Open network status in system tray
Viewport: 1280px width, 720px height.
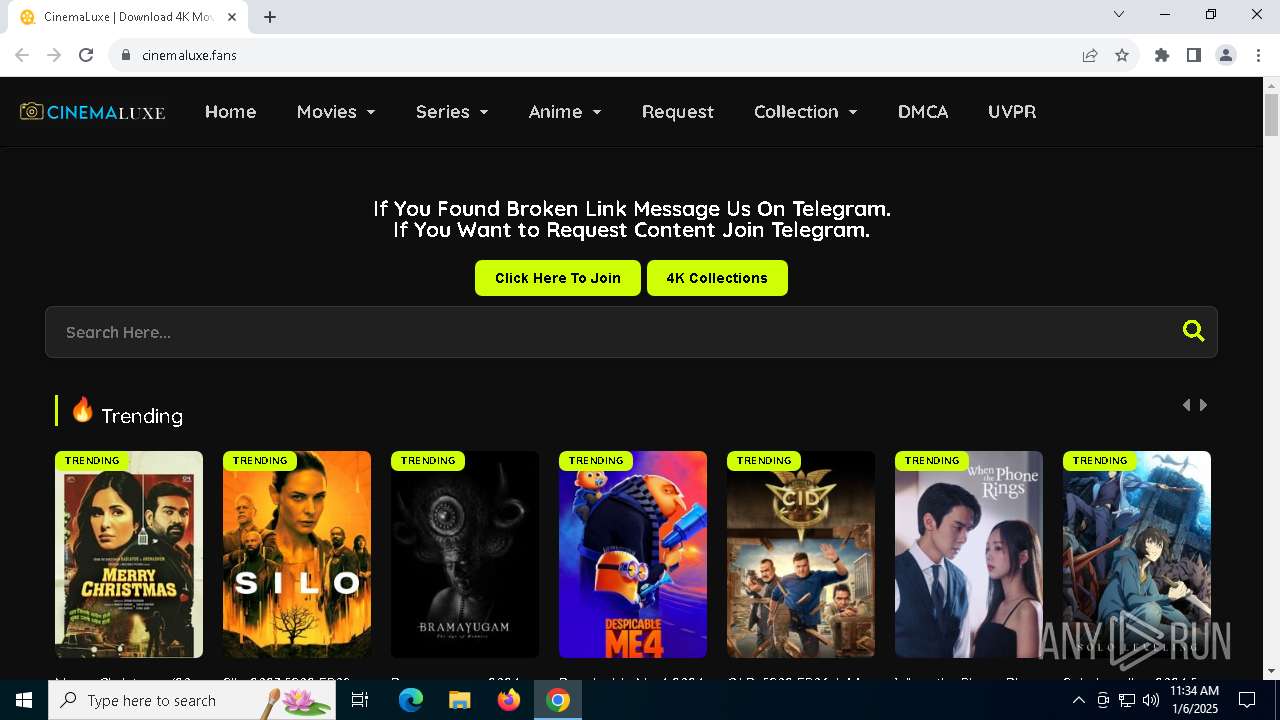[x=1127, y=700]
